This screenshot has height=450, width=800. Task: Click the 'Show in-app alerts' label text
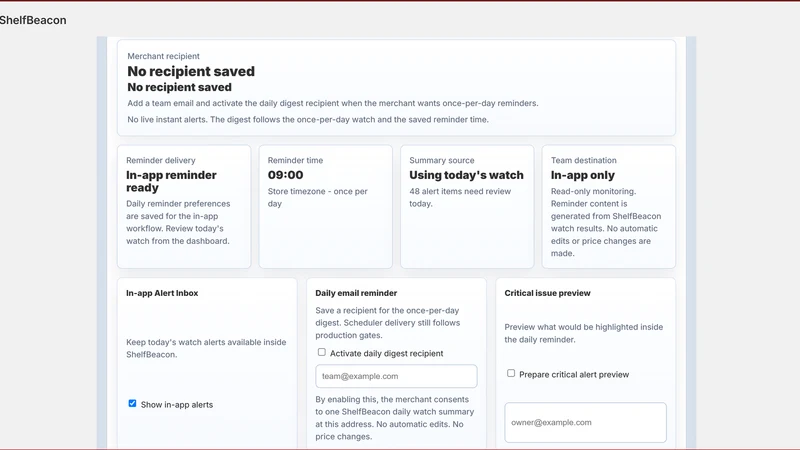coord(177,405)
